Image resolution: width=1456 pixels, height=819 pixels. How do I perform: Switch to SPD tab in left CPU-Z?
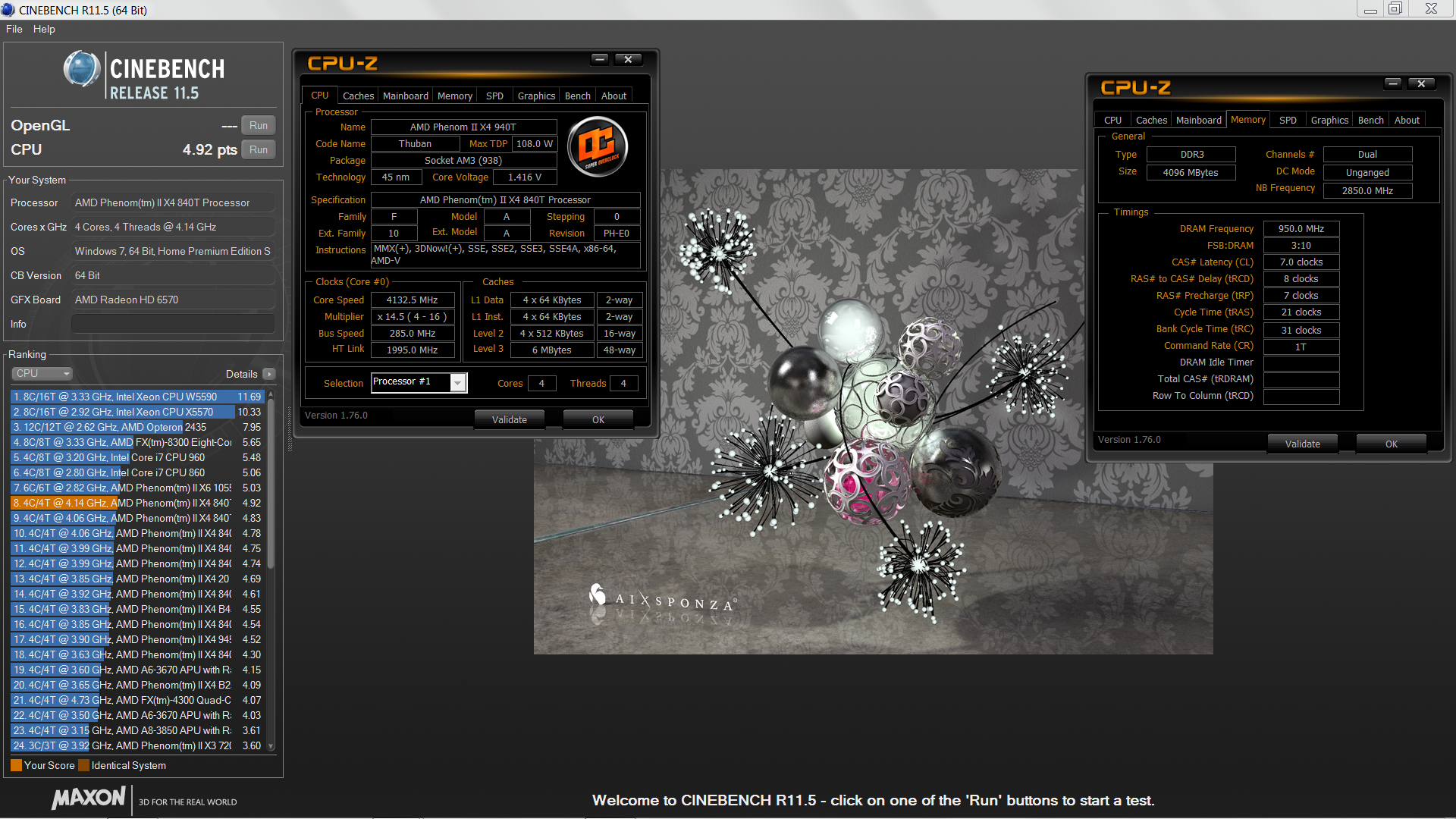[494, 96]
